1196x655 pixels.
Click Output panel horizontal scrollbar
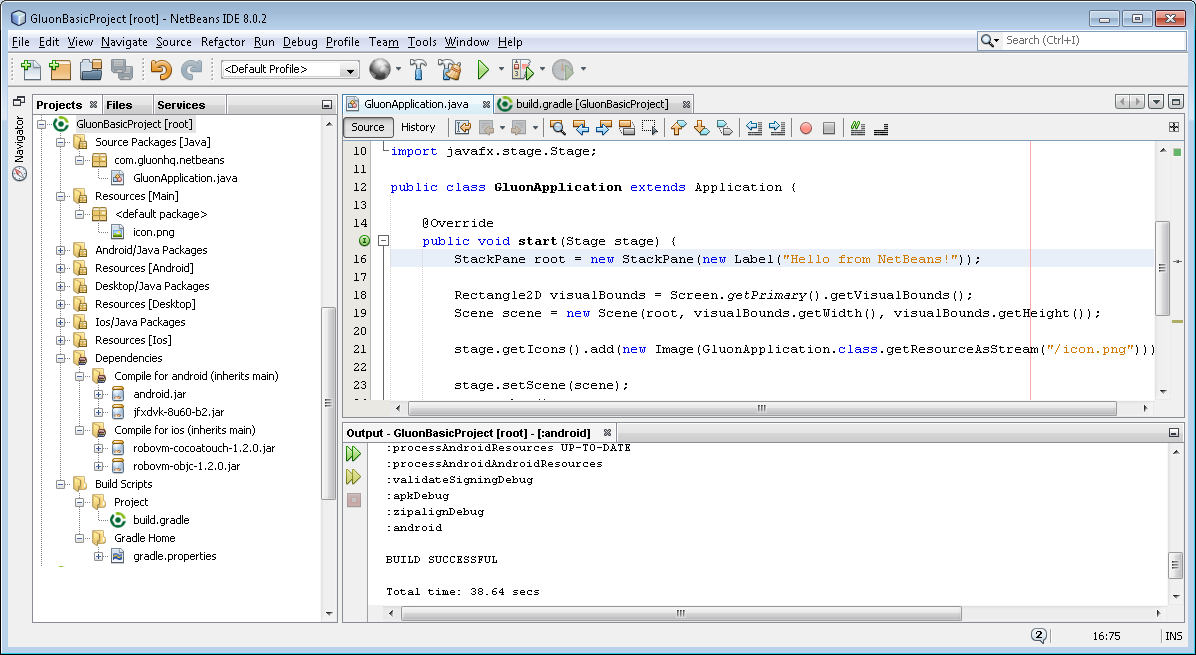pos(680,613)
